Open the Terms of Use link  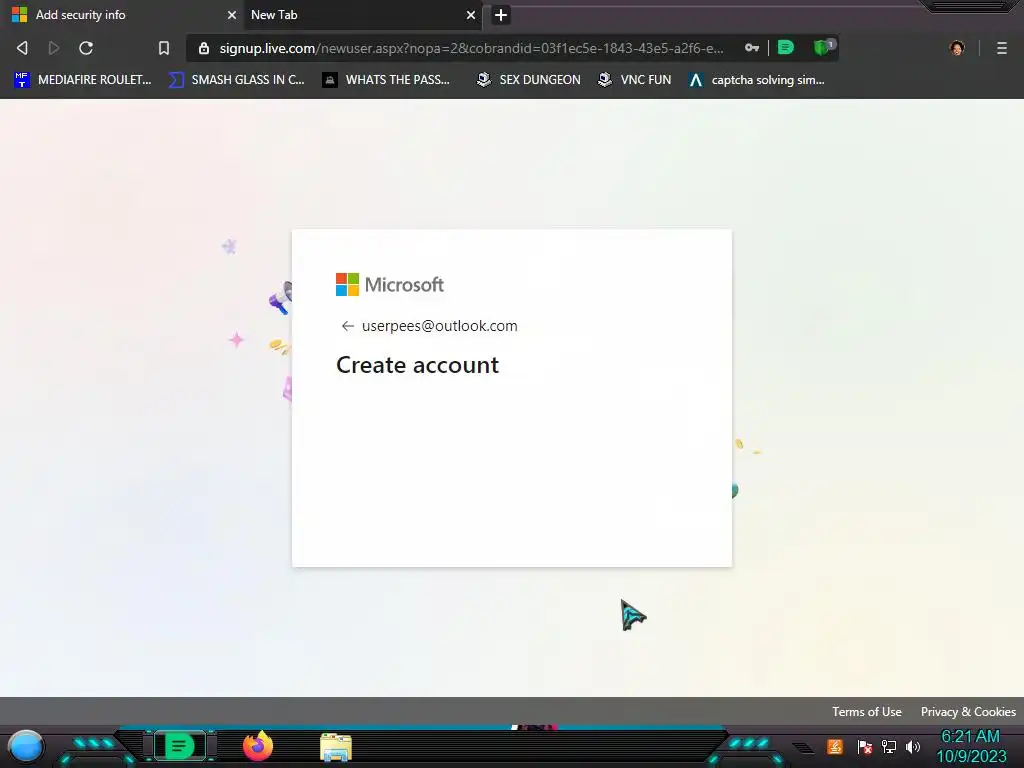click(867, 712)
